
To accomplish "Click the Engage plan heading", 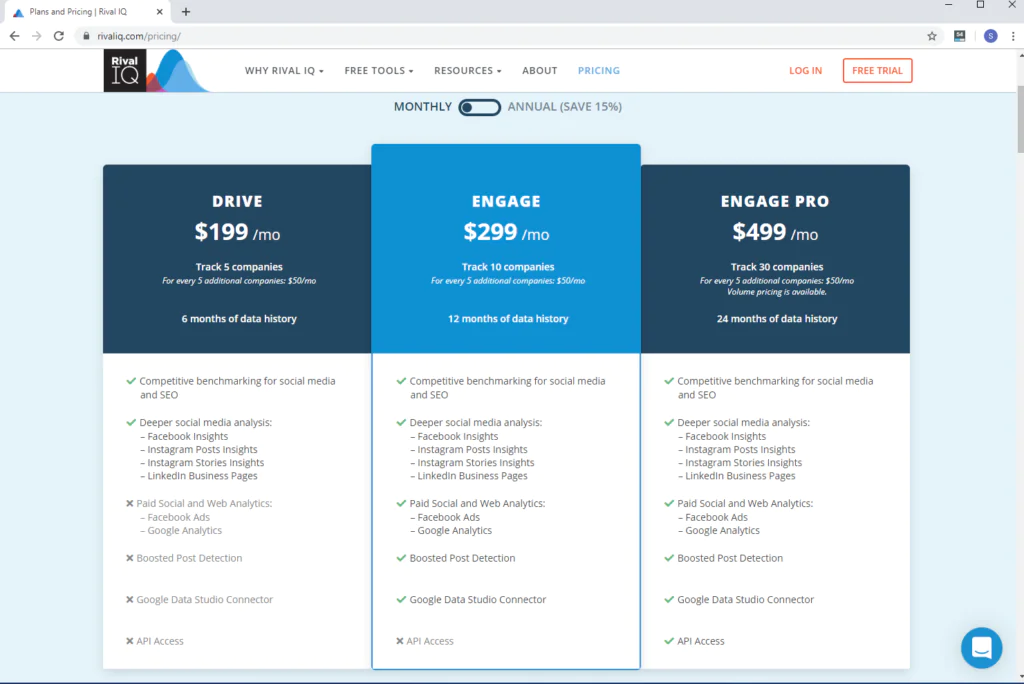I will point(506,201).
